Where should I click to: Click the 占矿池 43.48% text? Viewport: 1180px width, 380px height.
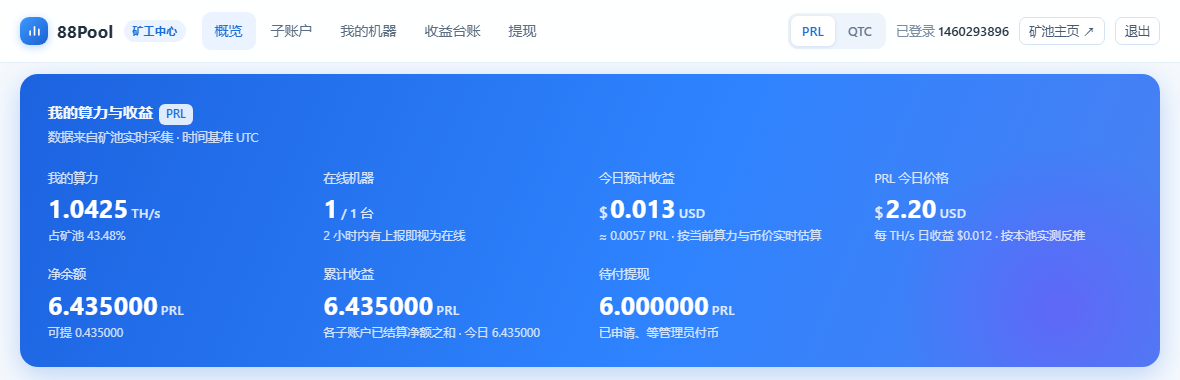coord(87,236)
